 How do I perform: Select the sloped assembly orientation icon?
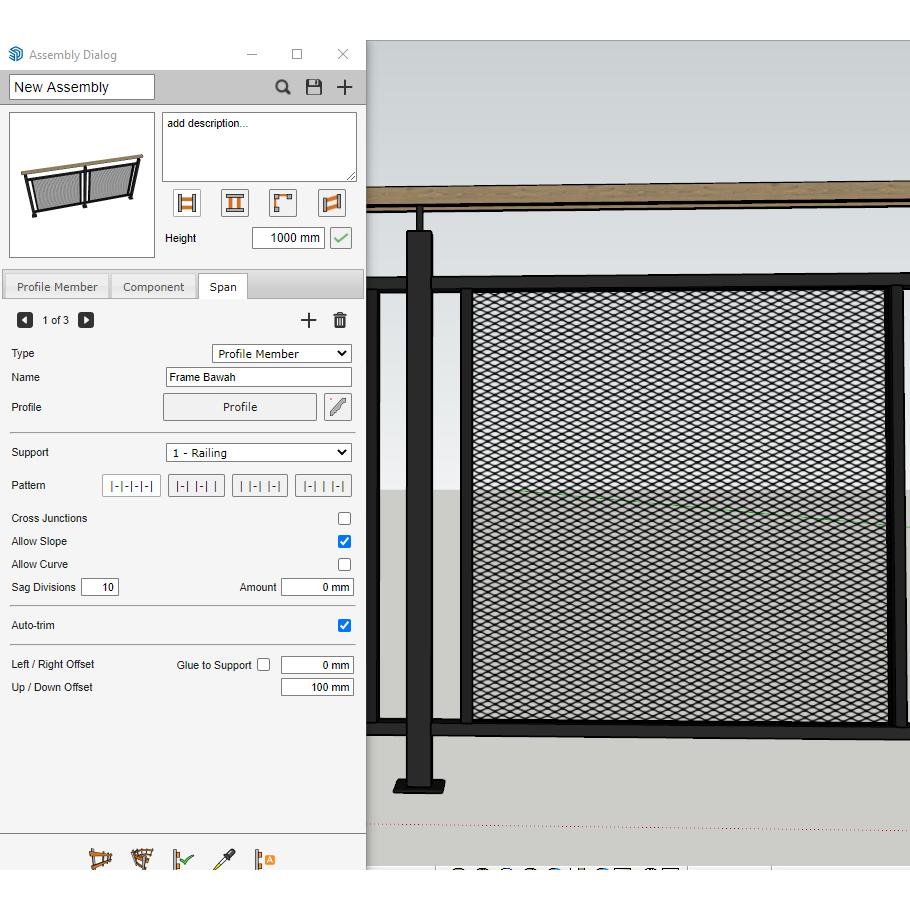click(331, 202)
